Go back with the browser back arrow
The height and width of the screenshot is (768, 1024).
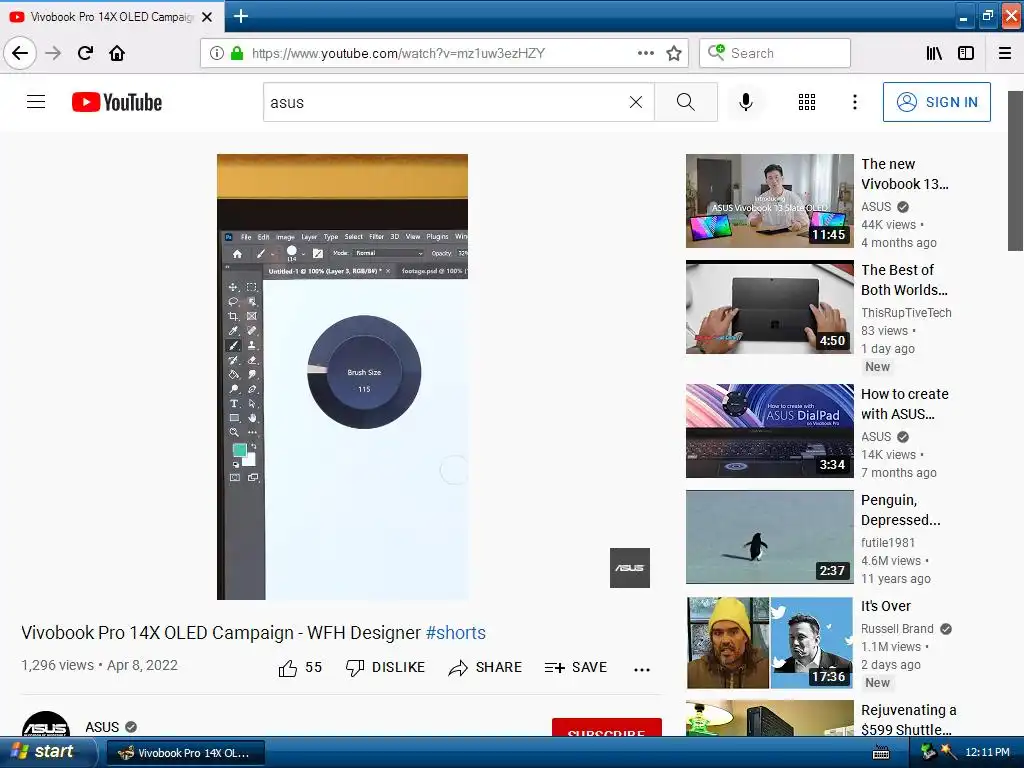pyautogui.click(x=20, y=53)
